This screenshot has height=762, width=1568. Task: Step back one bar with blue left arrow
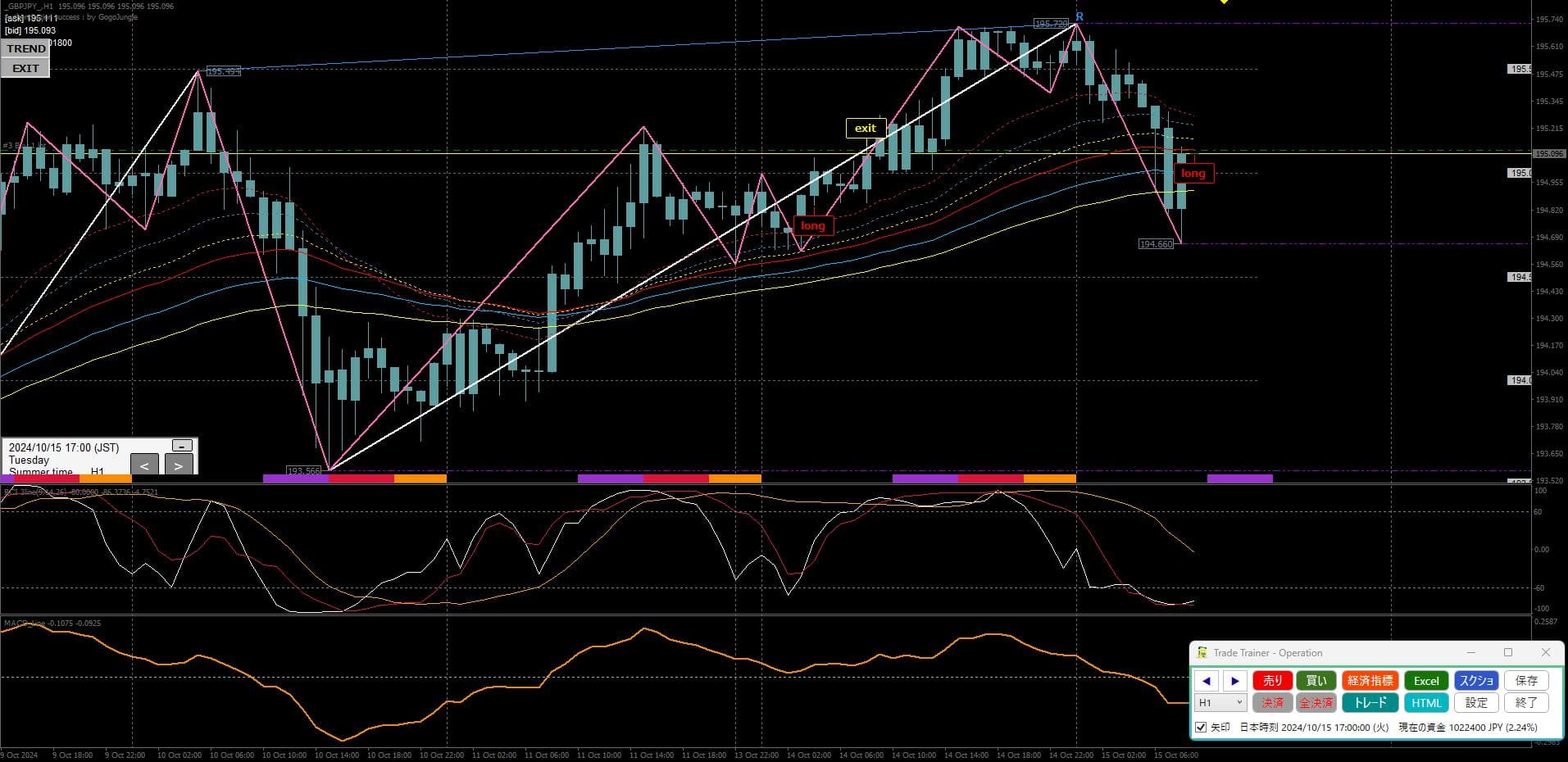tap(1206, 681)
